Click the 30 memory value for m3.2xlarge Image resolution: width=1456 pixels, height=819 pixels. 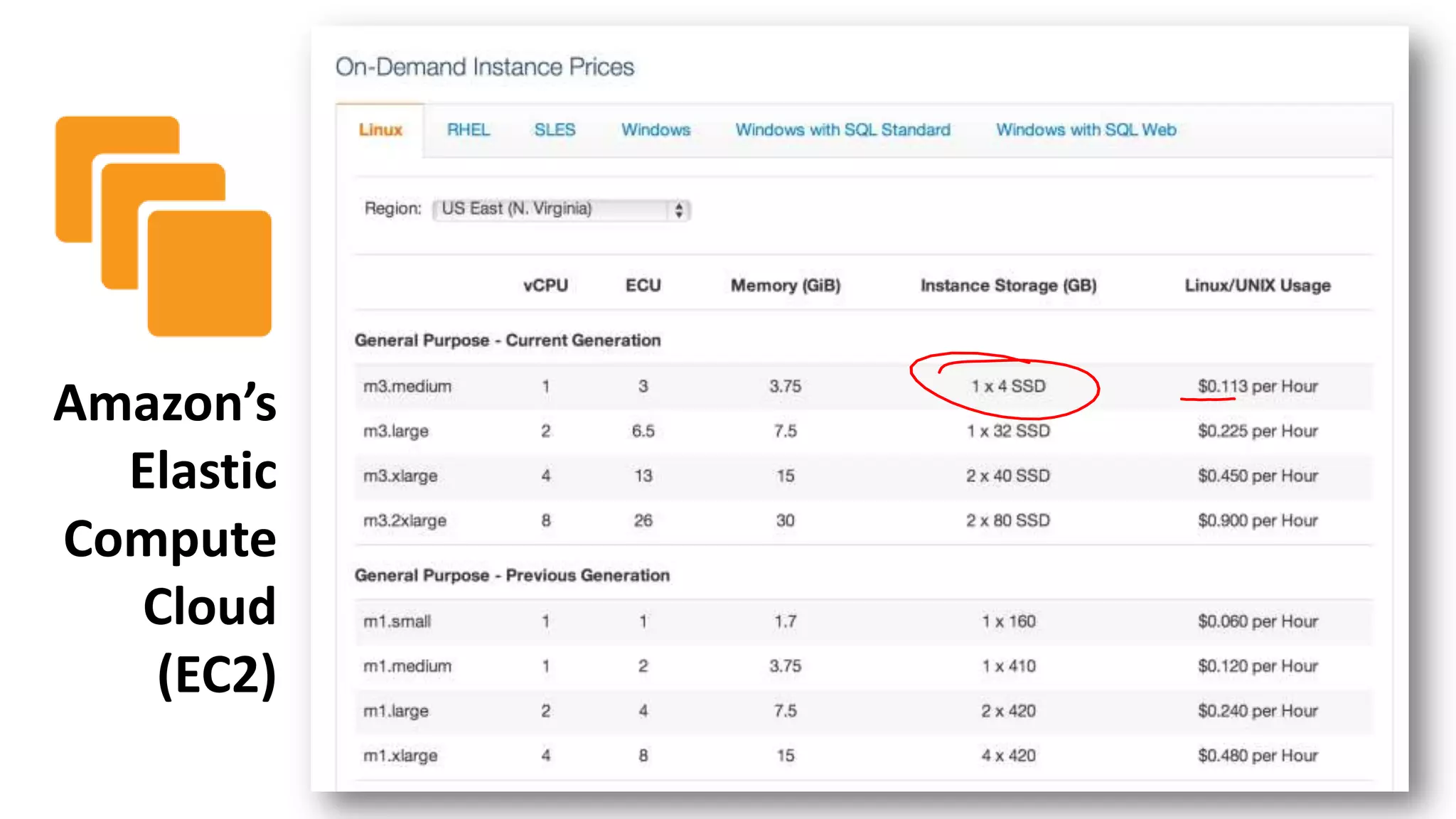tap(786, 521)
